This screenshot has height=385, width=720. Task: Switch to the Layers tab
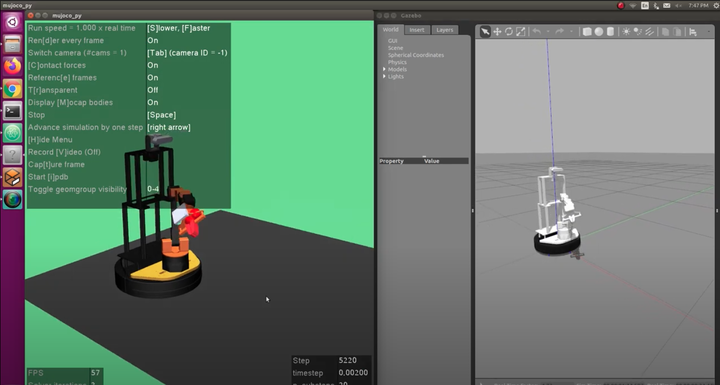pos(444,30)
